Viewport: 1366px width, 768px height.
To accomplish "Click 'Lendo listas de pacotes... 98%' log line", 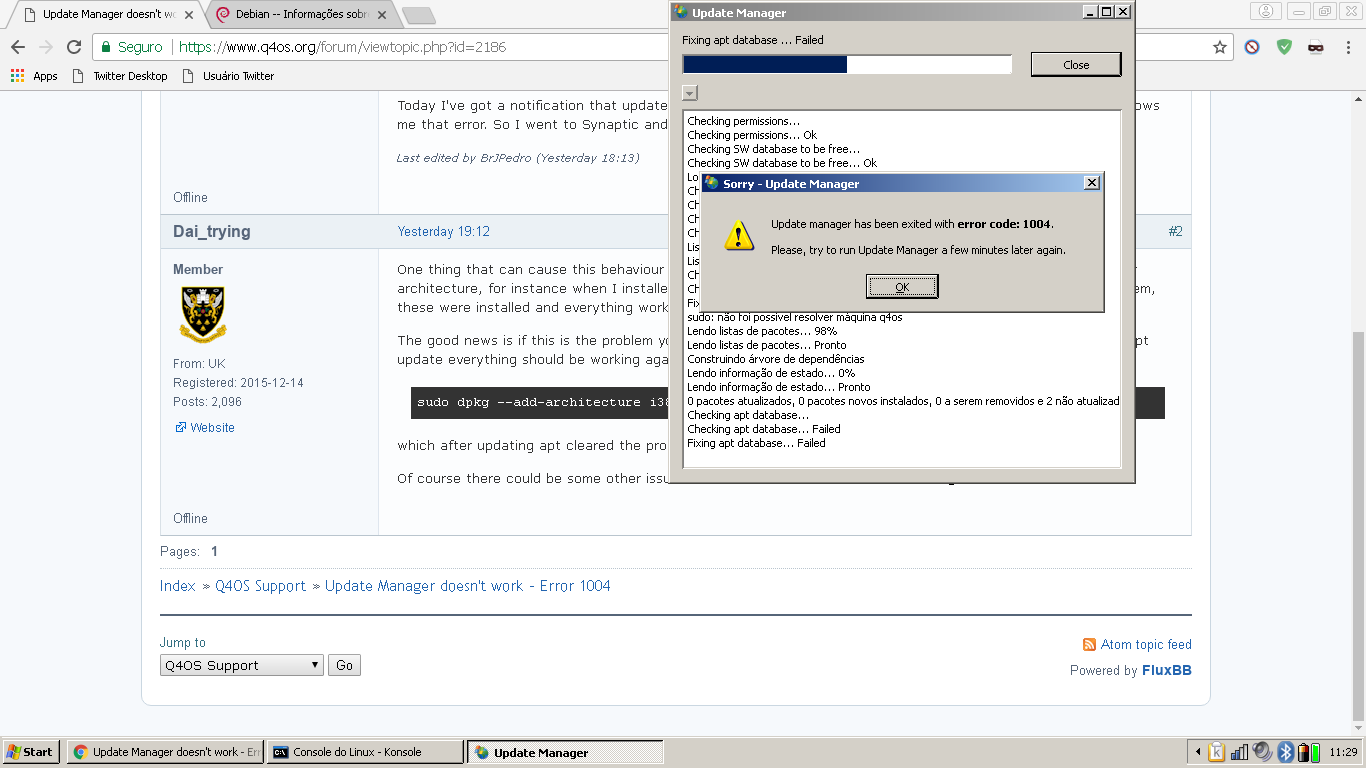I will pos(762,331).
